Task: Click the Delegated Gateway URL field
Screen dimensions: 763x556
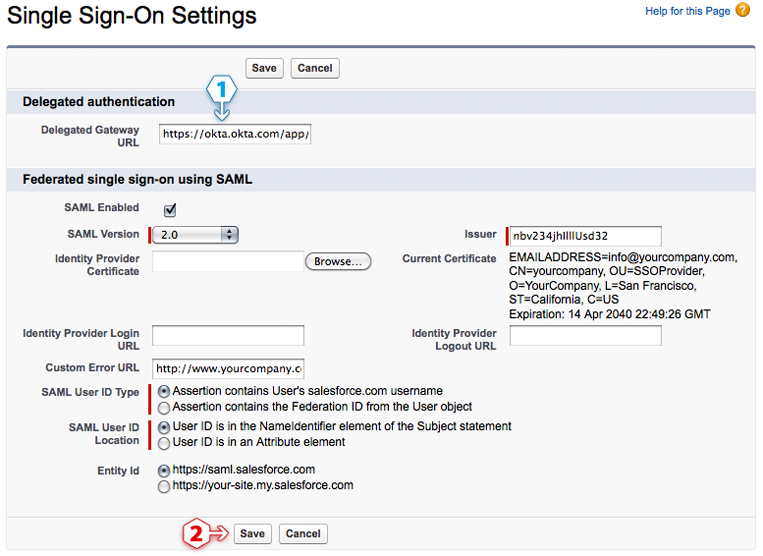Action: 235,134
